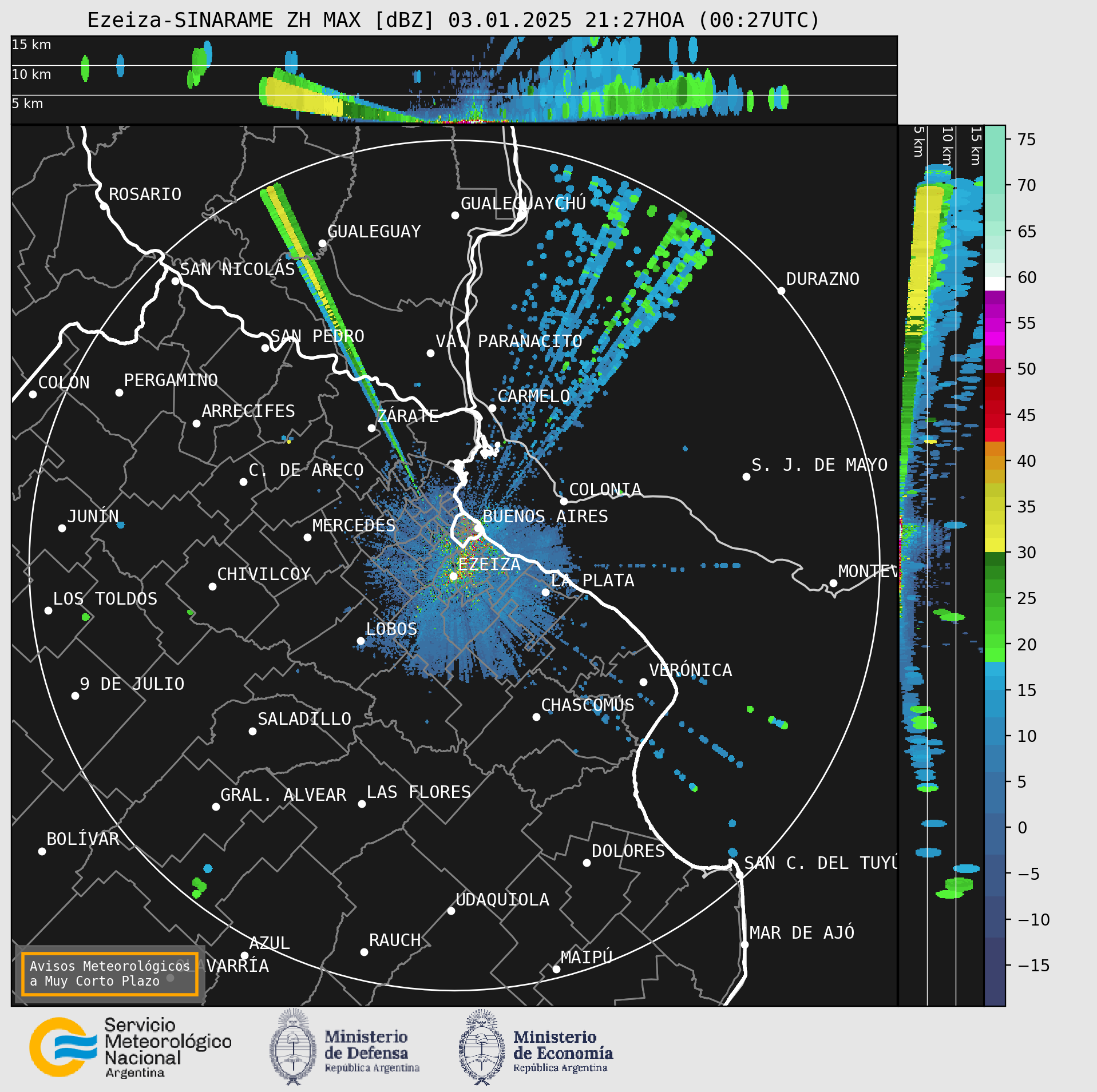1097x1092 pixels.
Task: Click the SALADILLO city label
Action: coord(304,719)
